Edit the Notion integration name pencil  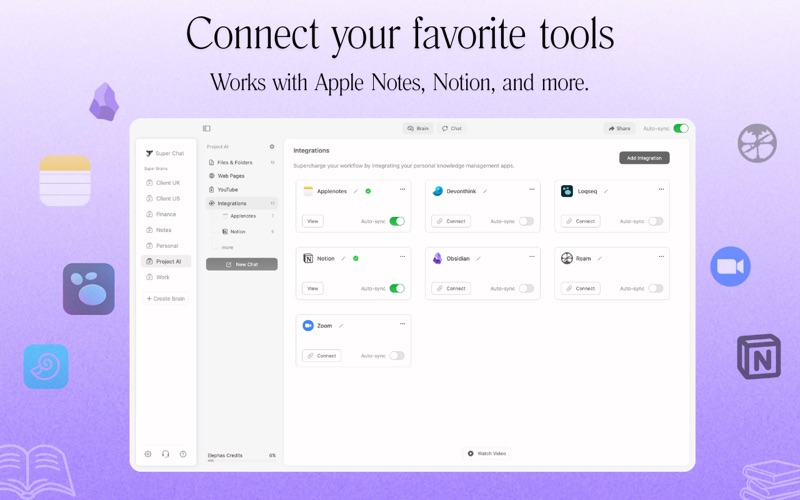[x=343, y=259]
